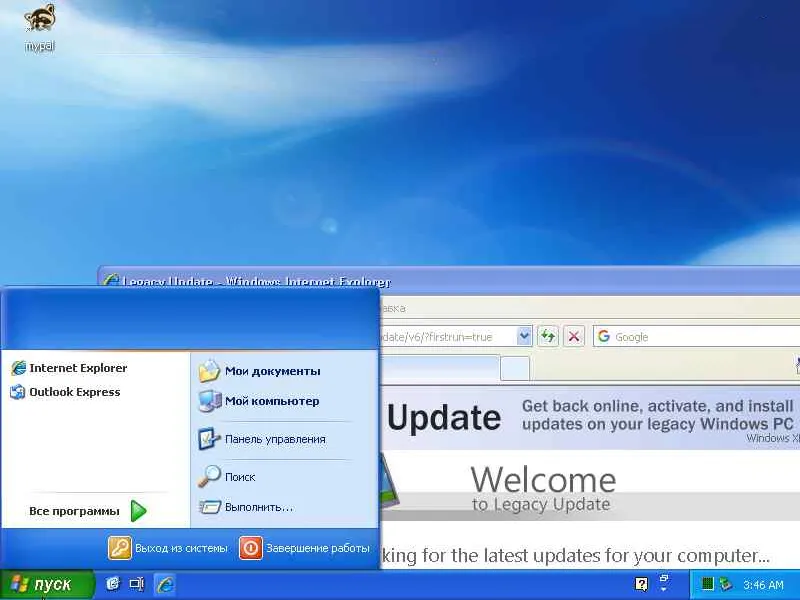Viewport: 800px width, 600px height.
Task: Click the Welcome to Legacy Update text
Action: pos(543,487)
